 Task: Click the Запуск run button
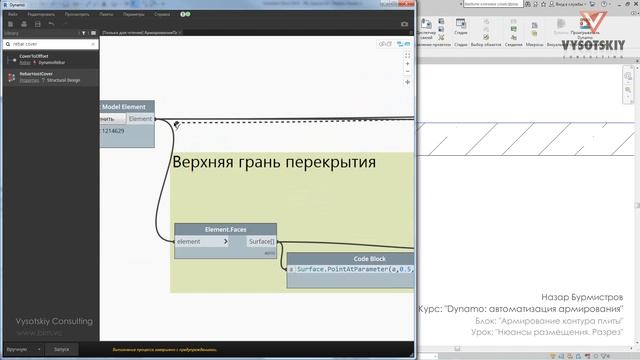pos(62,349)
